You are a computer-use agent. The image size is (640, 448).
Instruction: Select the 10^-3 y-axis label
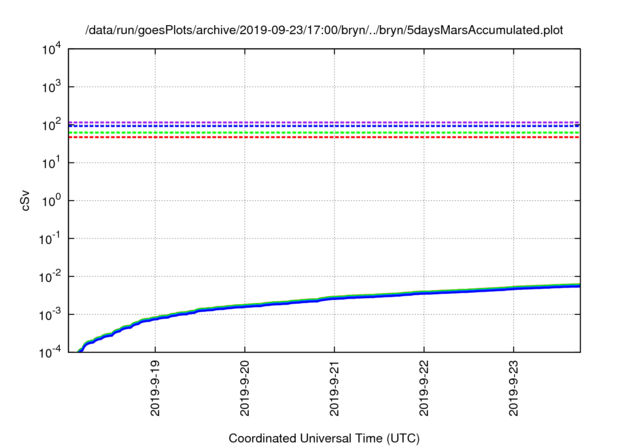click(50, 315)
